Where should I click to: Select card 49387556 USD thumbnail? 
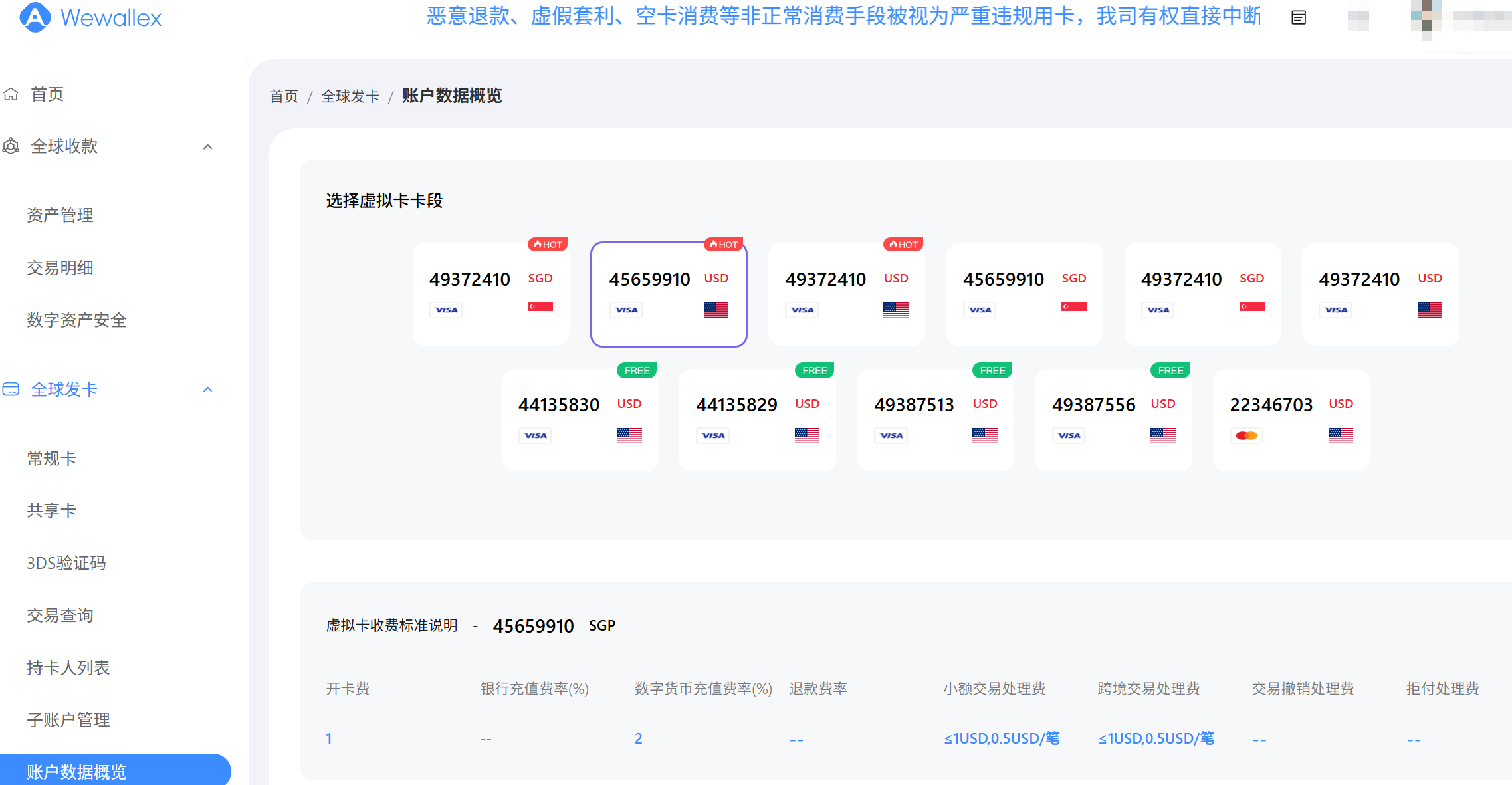tap(1113, 420)
